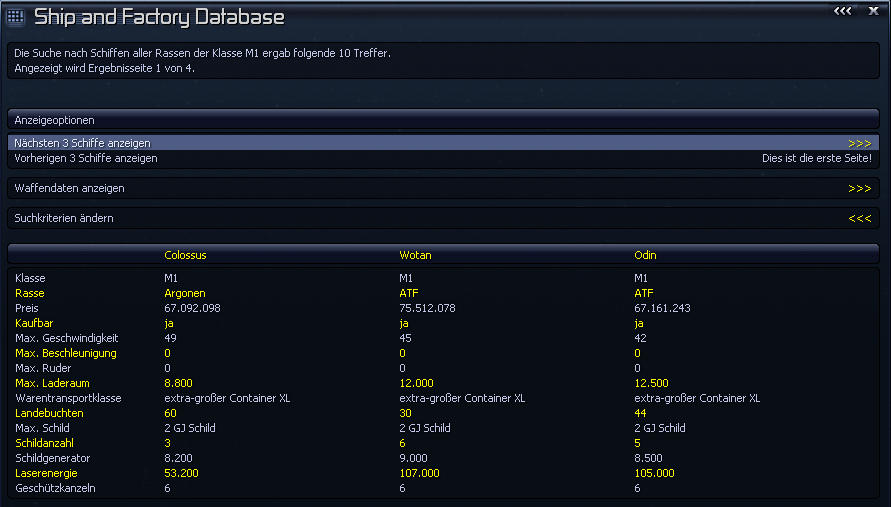Click the Argonen race value
The height and width of the screenshot is (507, 891).
click(x=185, y=293)
